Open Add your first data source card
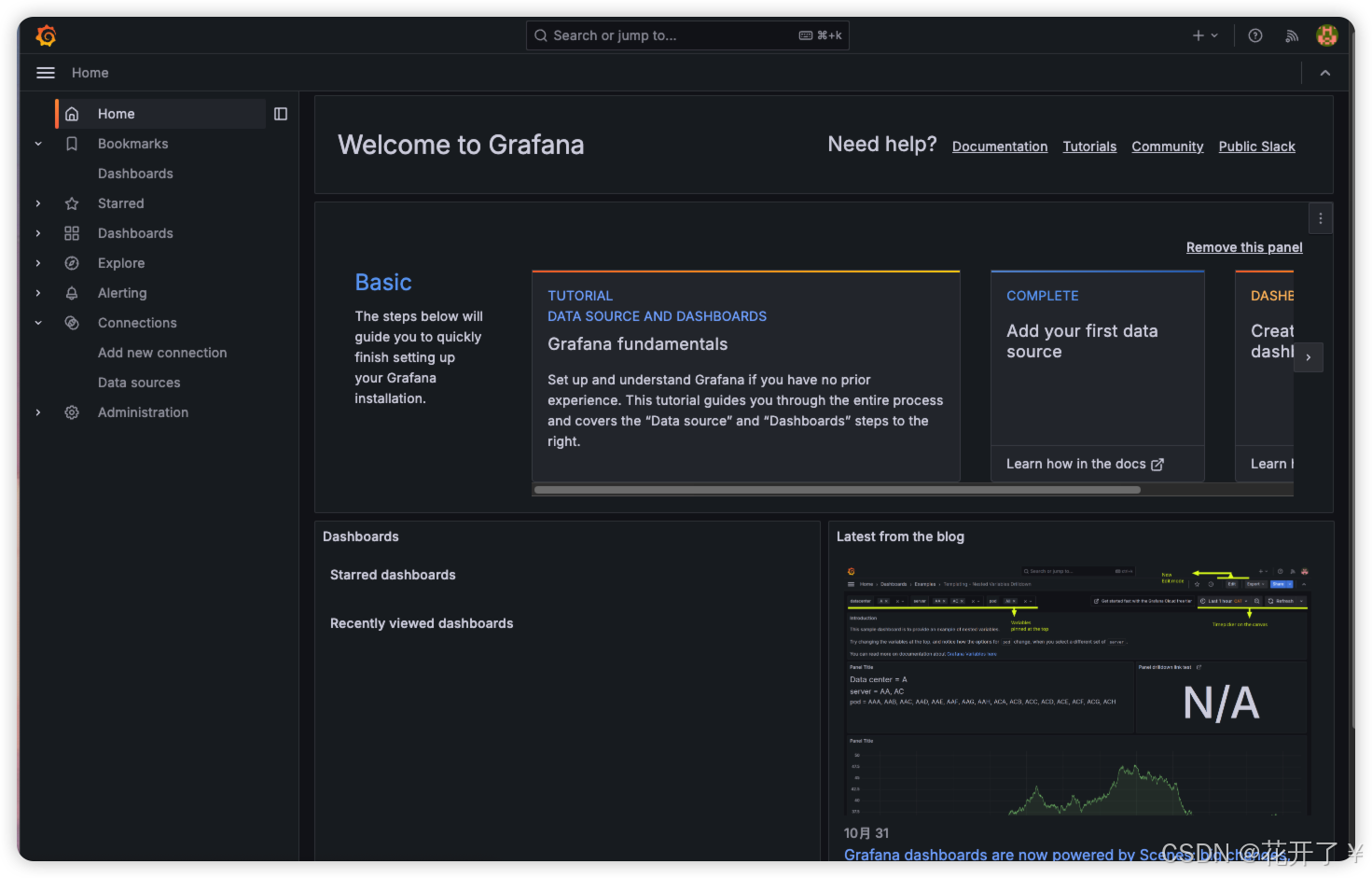This screenshot has width=1372, height=878. click(1098, 376)
